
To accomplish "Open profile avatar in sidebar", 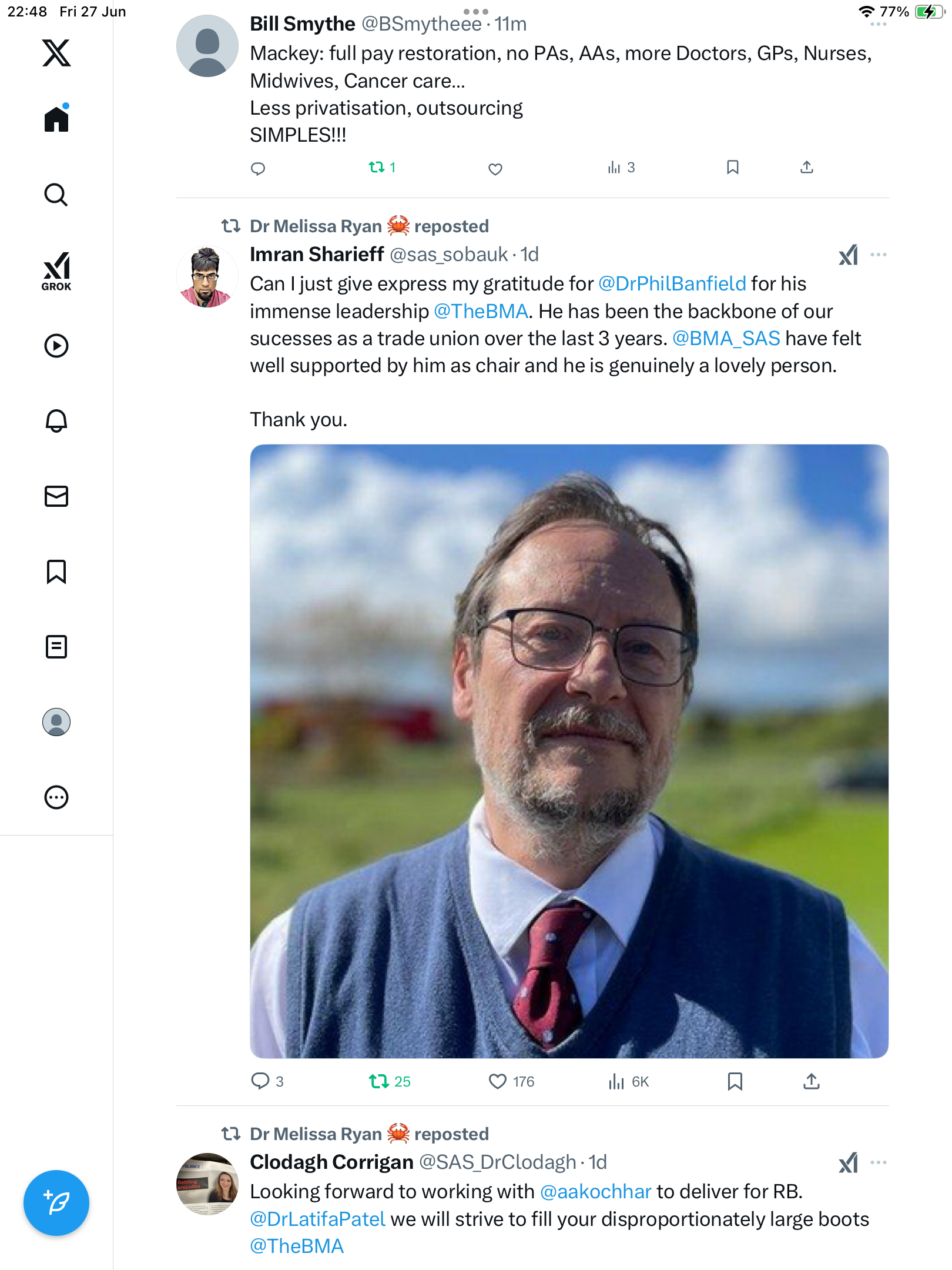I will pos(56,722).
